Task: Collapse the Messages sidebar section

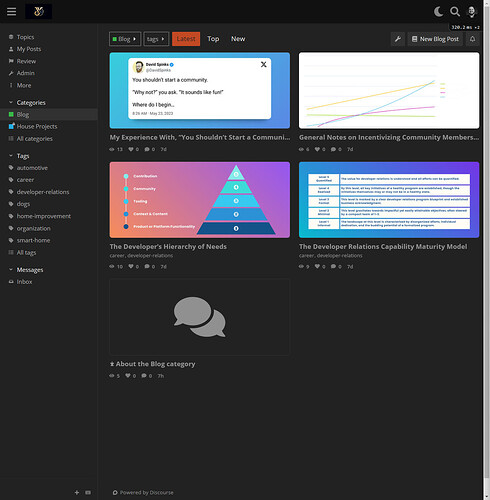Action: (x=26, y=270)
